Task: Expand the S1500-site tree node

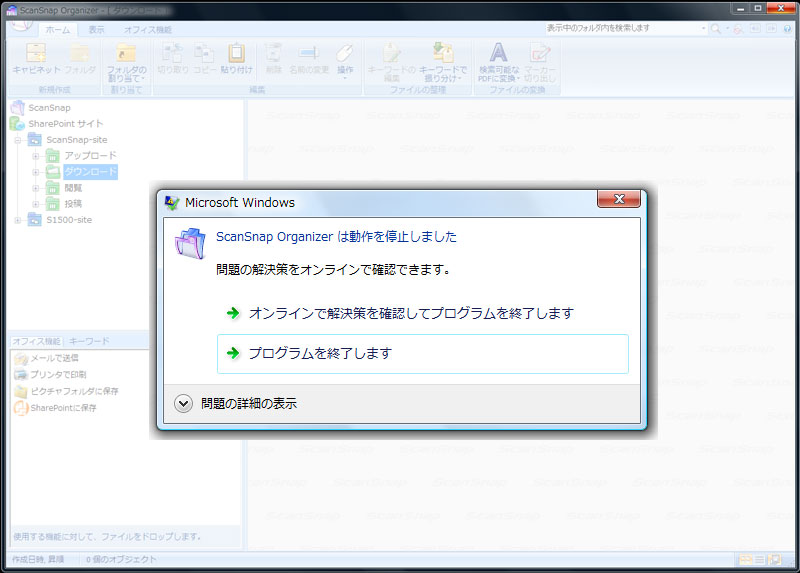Action: click(18, 220)
